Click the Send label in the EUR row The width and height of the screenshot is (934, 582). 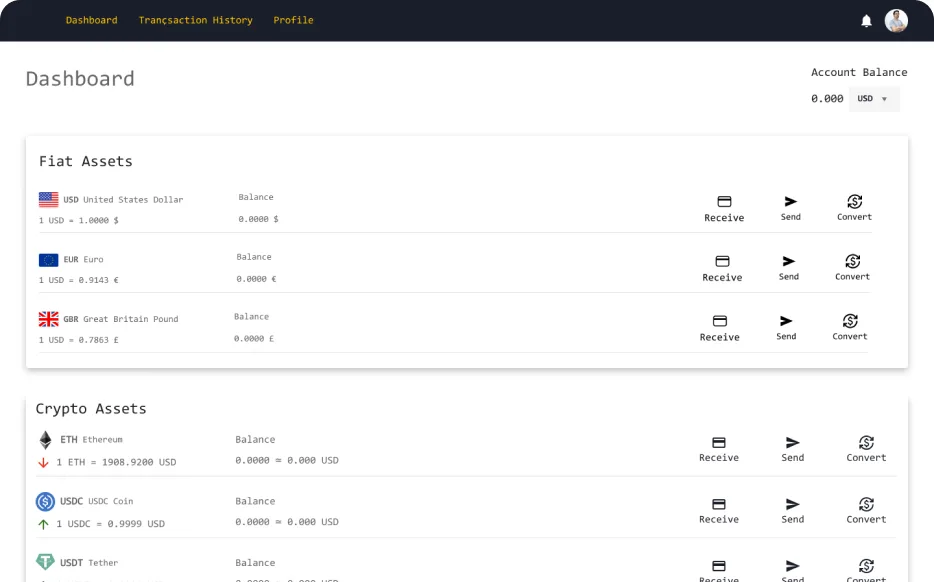(789, 276)
